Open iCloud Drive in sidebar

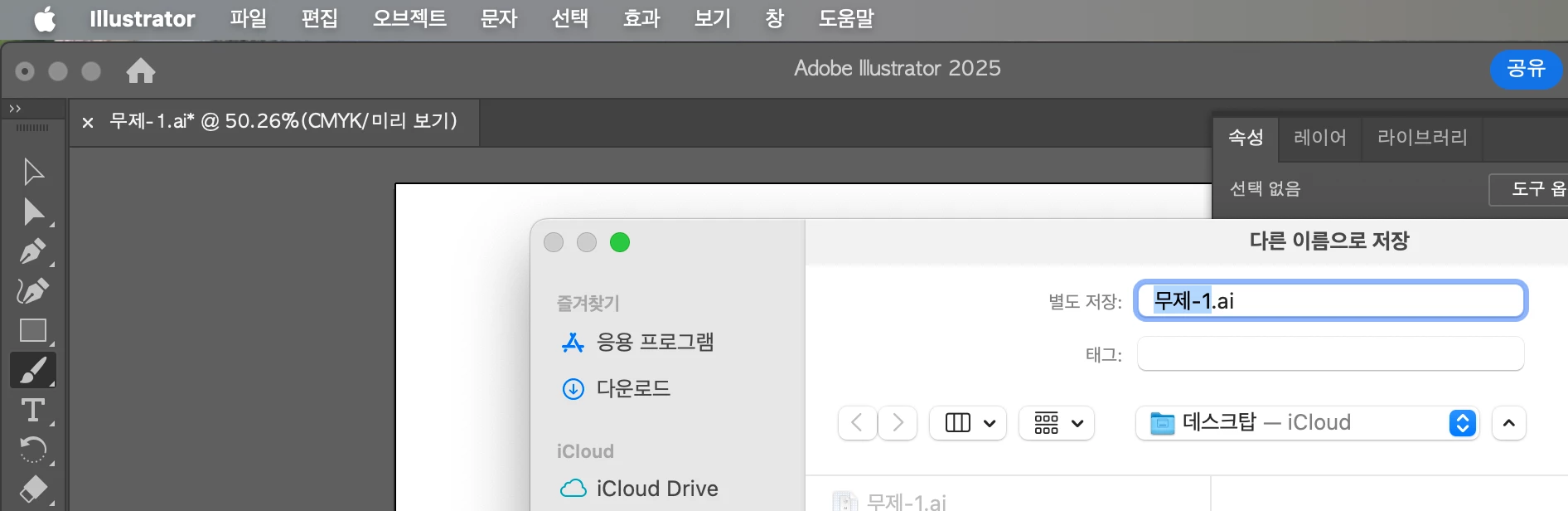point(639,489)
